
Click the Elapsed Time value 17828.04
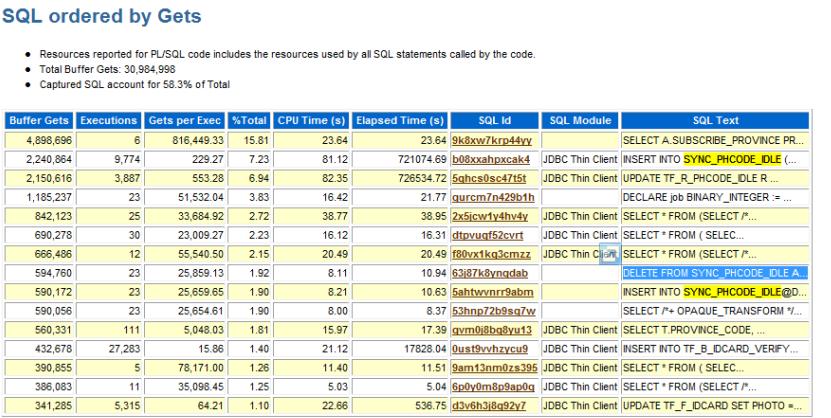[x=426, y=349]
